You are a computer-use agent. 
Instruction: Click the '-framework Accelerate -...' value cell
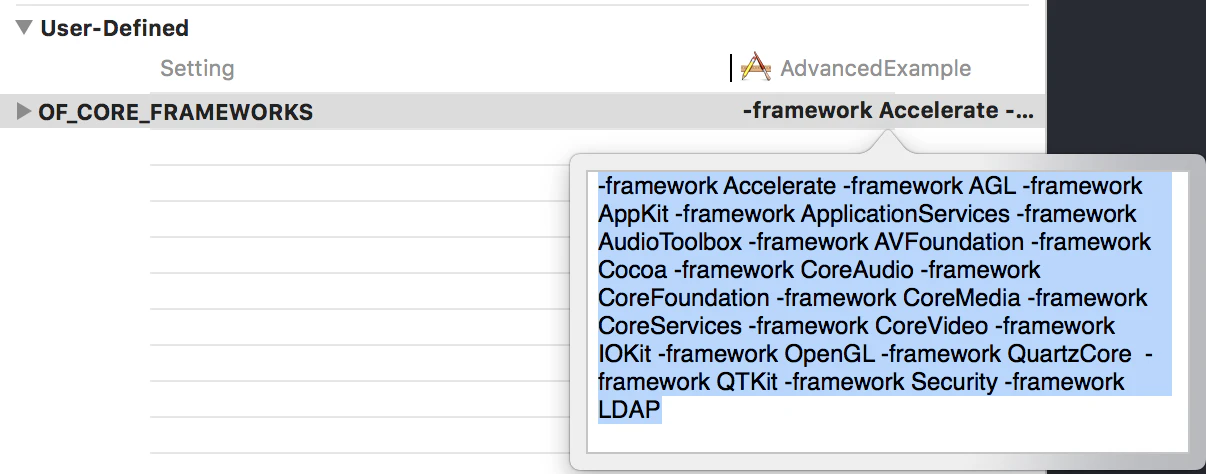click(x=888, y=111)
